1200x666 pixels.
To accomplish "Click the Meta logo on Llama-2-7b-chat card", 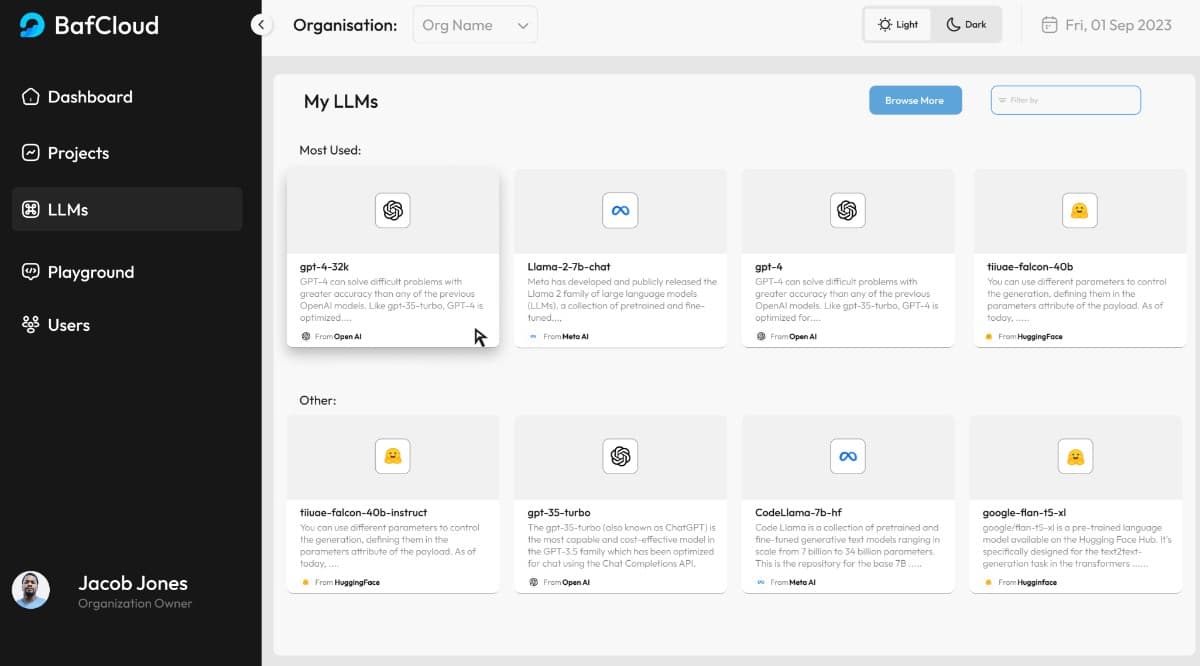I will 620,210.
